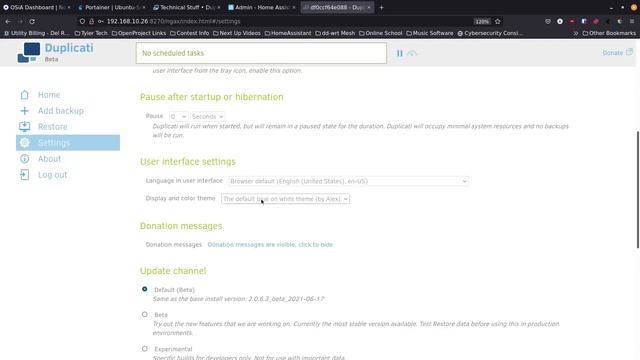Image resolution: width=640 pixels, height=360 pixels.
Task: Click the About info icon
Action: tap(24, 159)
